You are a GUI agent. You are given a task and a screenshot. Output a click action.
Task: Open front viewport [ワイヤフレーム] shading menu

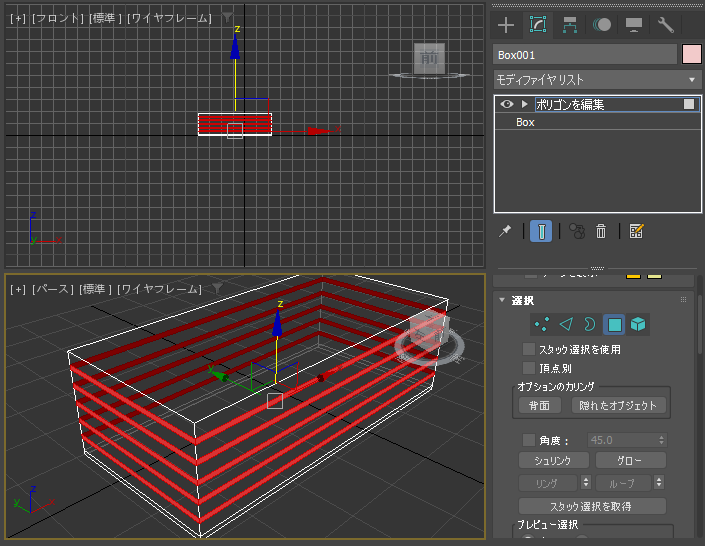[169, 18]
